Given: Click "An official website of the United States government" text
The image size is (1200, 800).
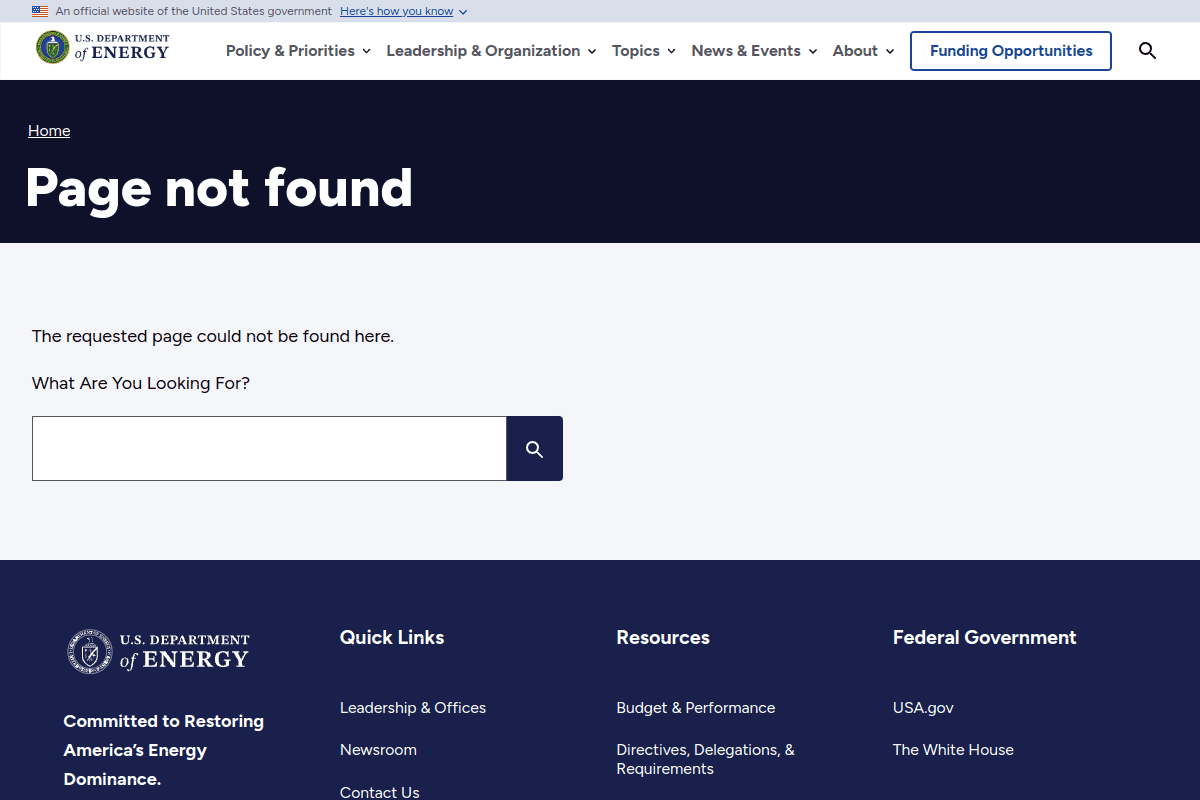Looking at the screenshot, I should 194,11.
